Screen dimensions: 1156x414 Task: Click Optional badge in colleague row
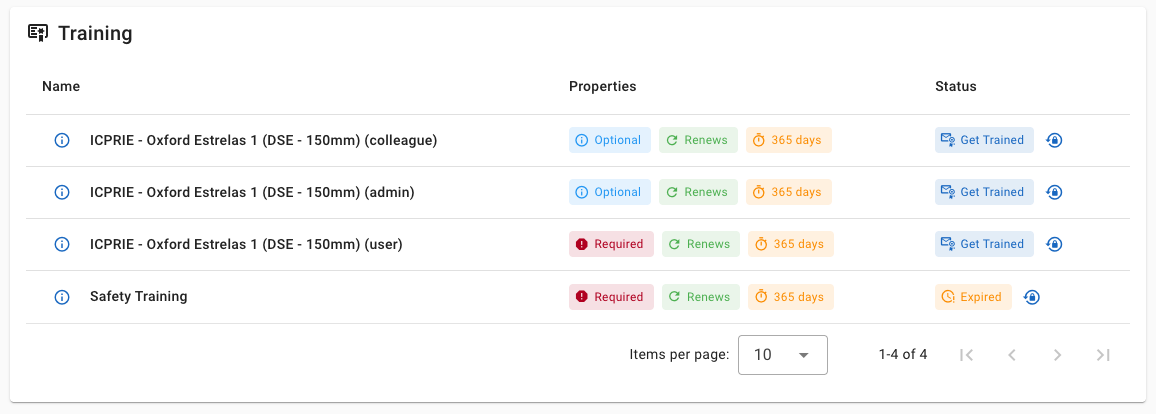point(610,140)
